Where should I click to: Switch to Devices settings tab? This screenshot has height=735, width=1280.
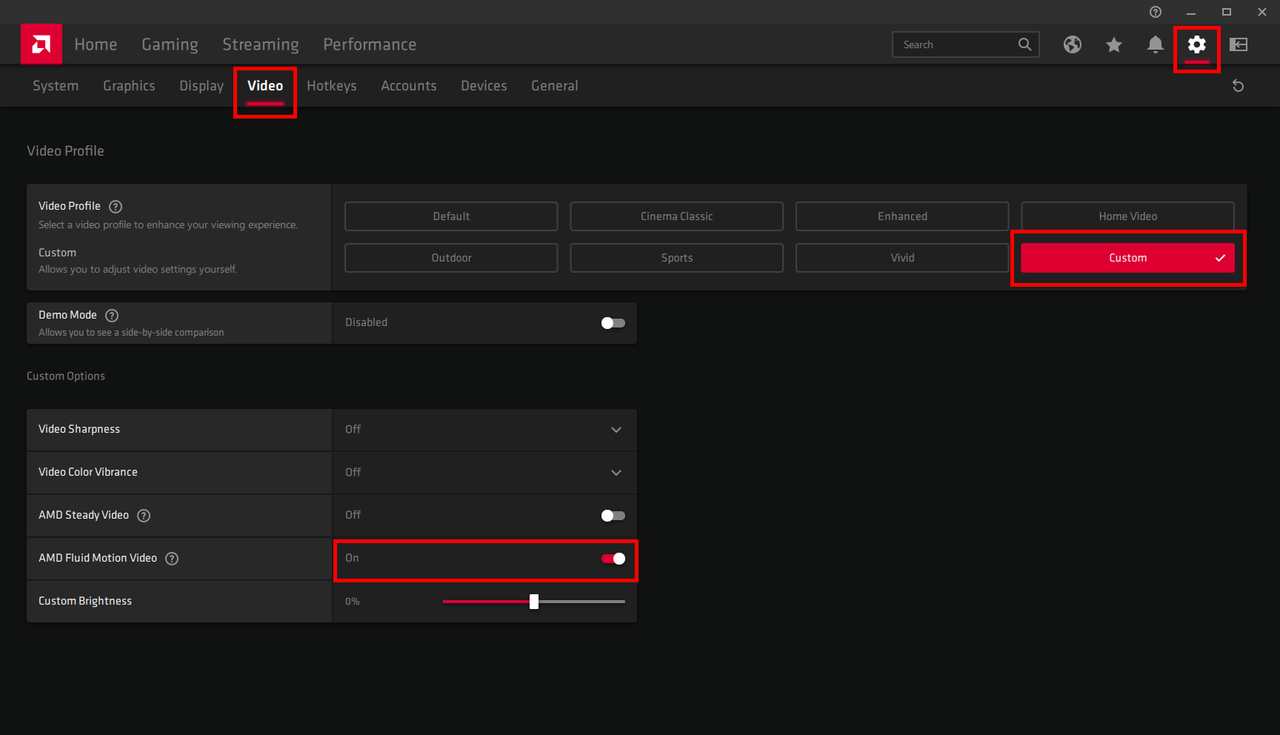[x=483, y=86]
